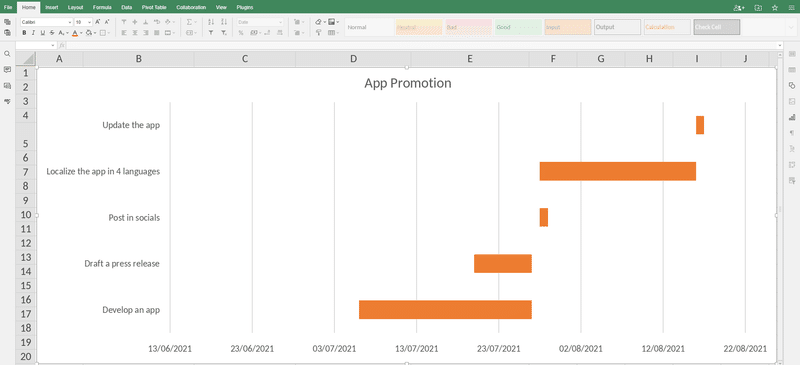Increase font size with A-up icon

[97, 22]
